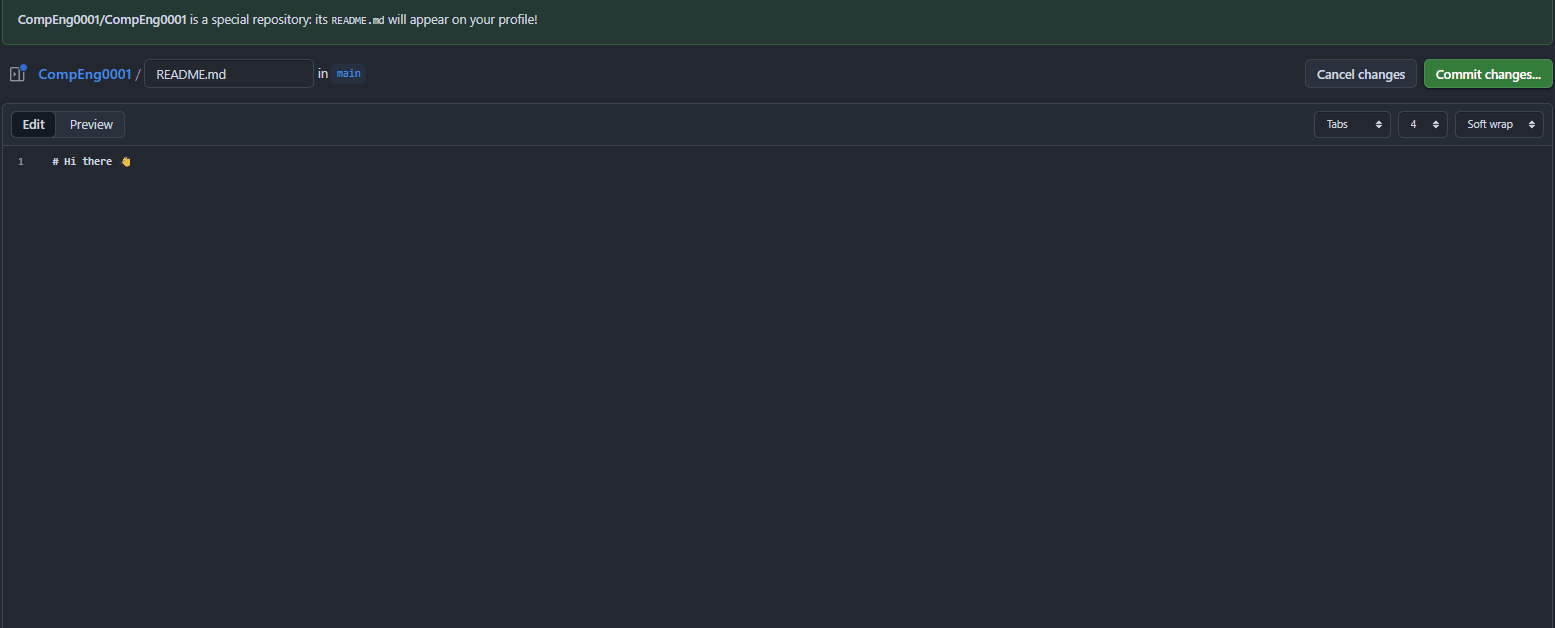
Task: Switch to the Edit tab
Action: click(34, 125)
